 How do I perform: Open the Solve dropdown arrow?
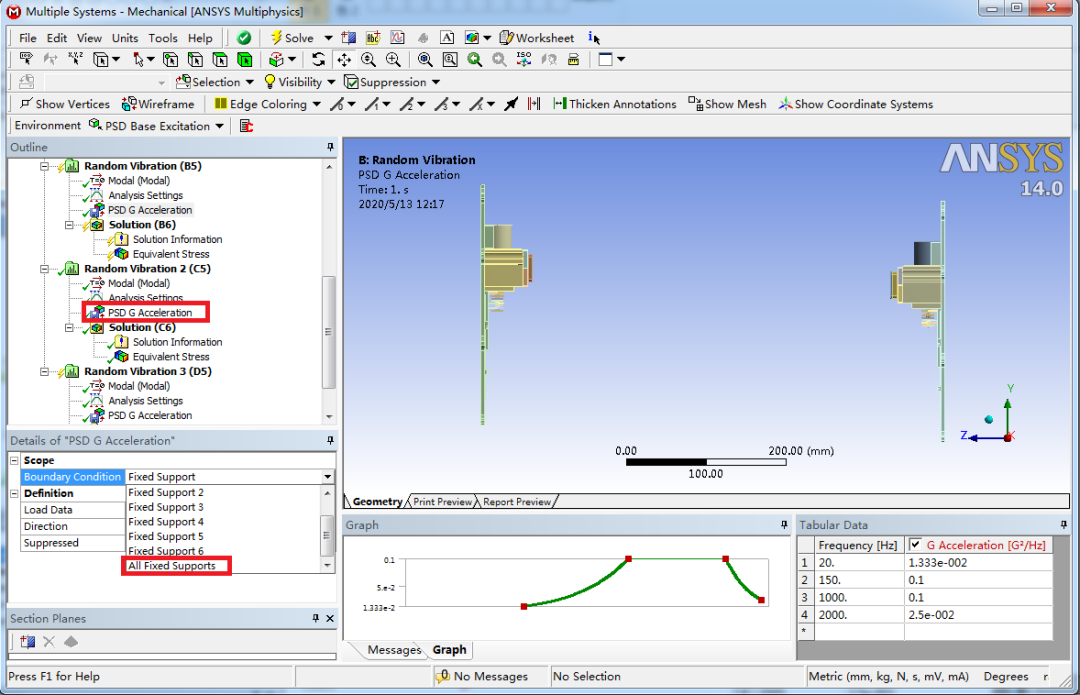coord(328,38)
